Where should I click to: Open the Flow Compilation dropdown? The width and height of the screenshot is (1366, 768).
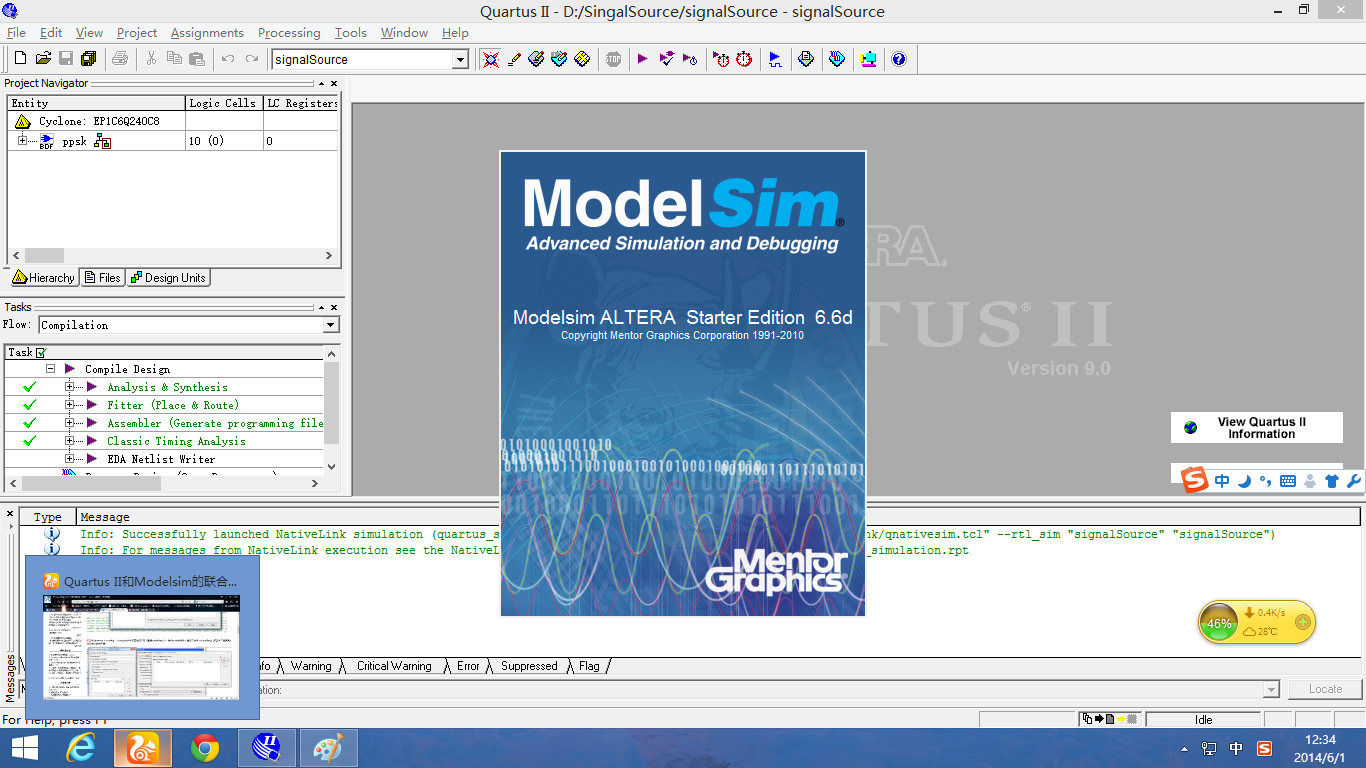pos(331,325)
